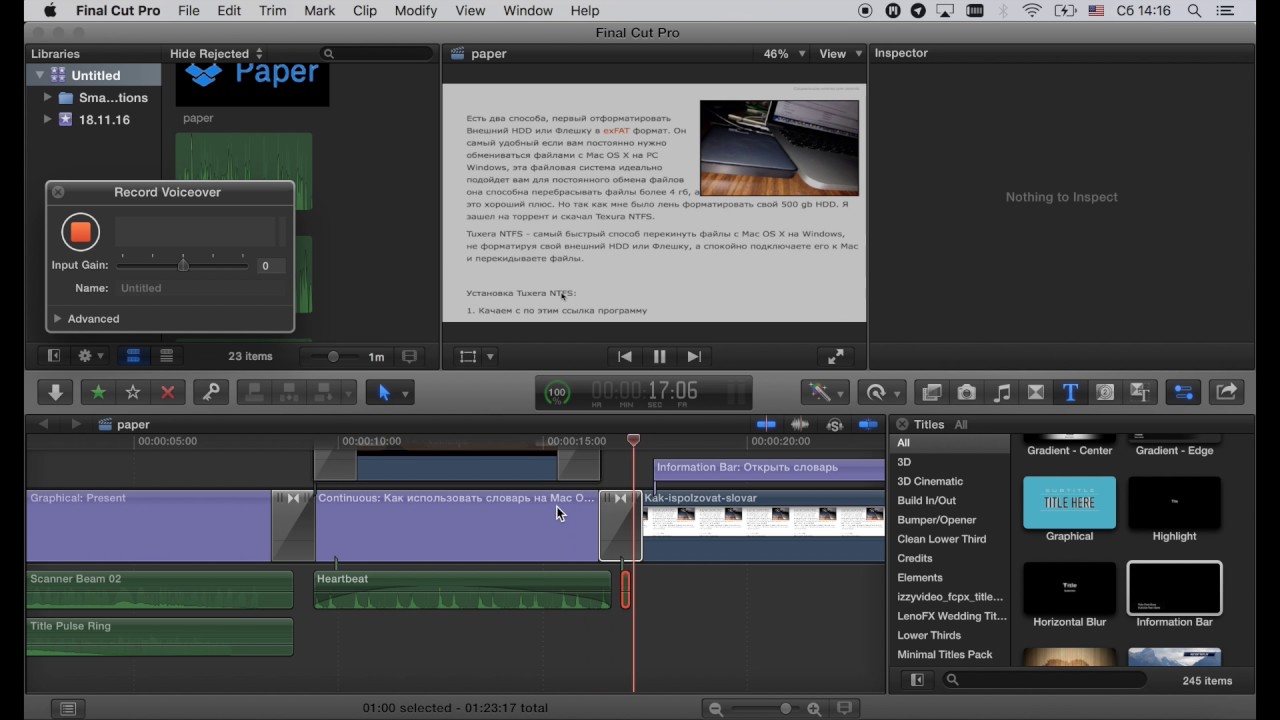Toggle audio skimming in the timeline
1280x720 pixels.
click(x=800, y=425)
